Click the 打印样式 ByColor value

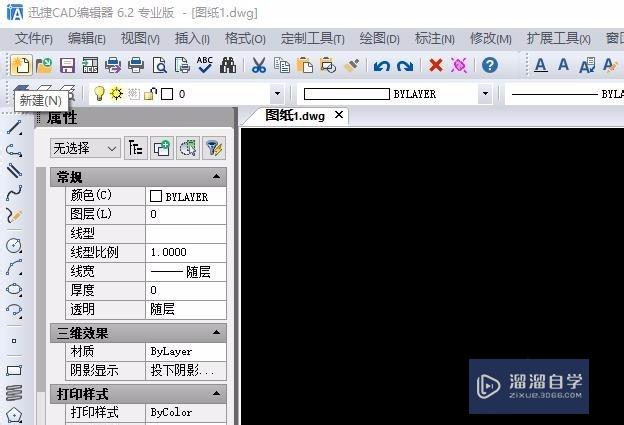(186, 412)
